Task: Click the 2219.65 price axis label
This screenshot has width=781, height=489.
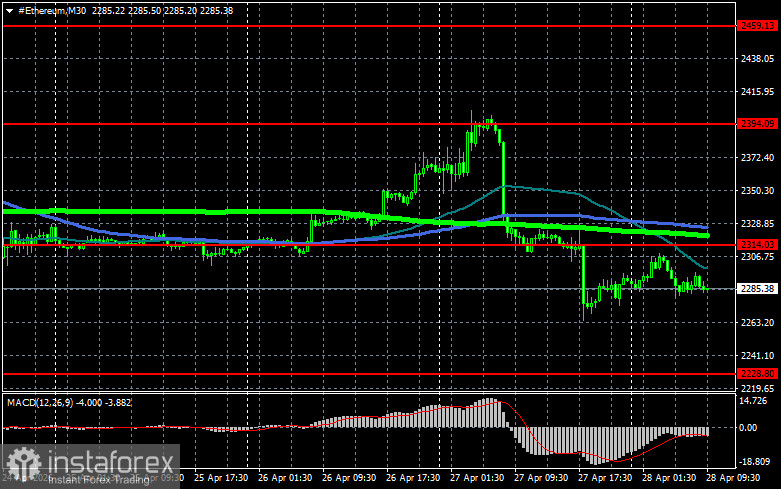Action: pos(757,388)
